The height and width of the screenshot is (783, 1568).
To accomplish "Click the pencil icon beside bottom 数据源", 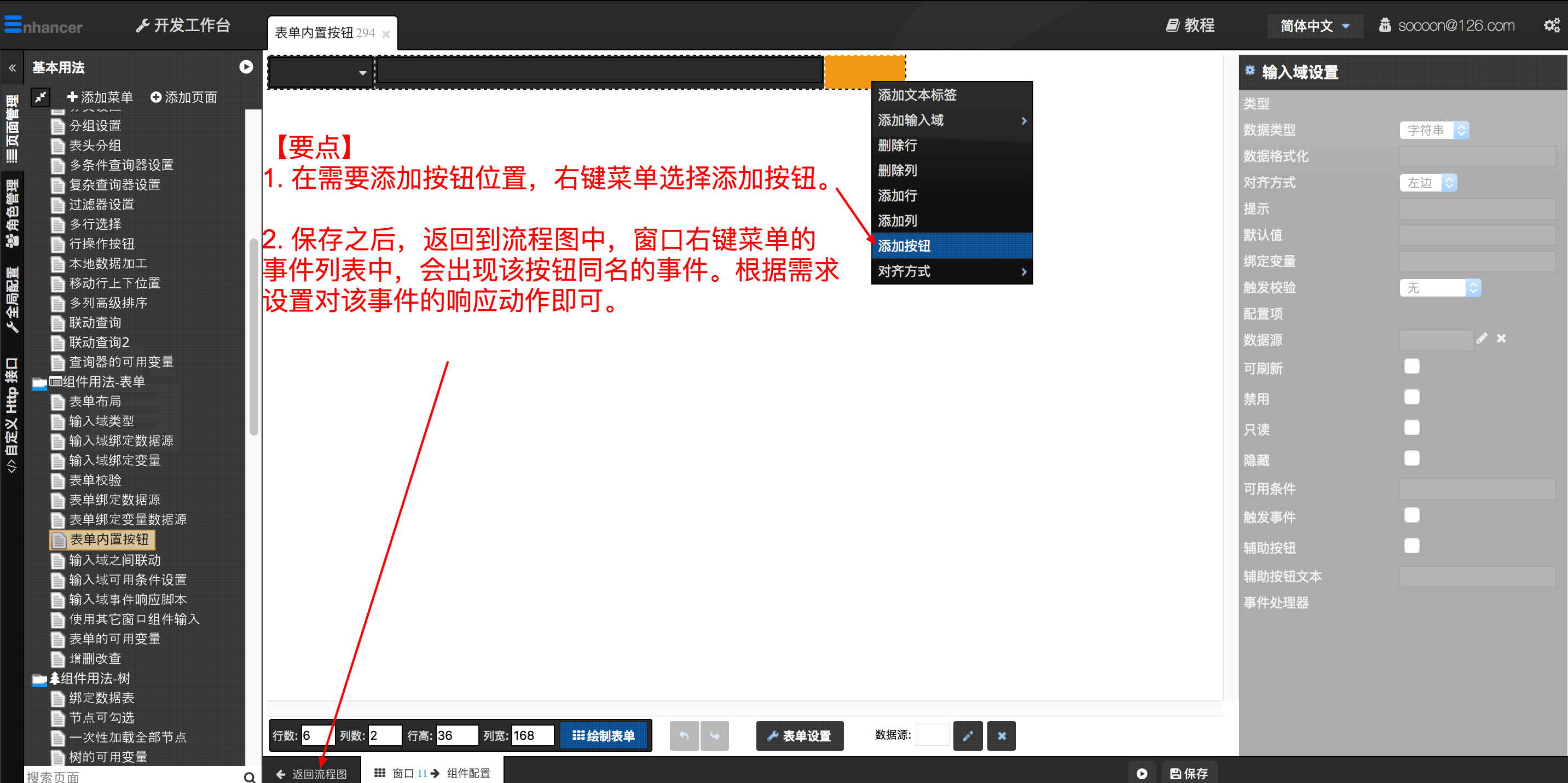I will [x=967, y=735].
